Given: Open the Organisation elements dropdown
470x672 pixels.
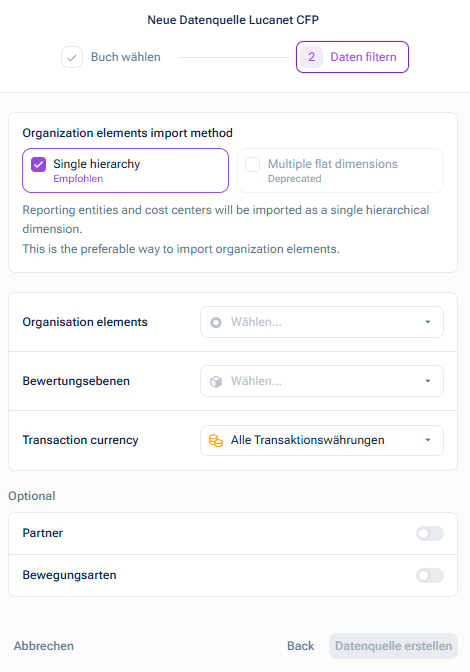Looking at the screenshot, I should (322, 322).
